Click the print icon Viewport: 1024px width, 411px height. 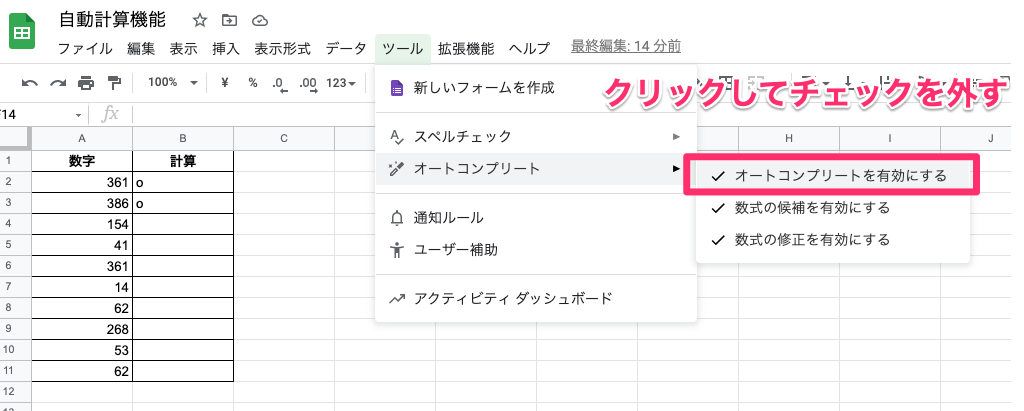click(86, 83)
